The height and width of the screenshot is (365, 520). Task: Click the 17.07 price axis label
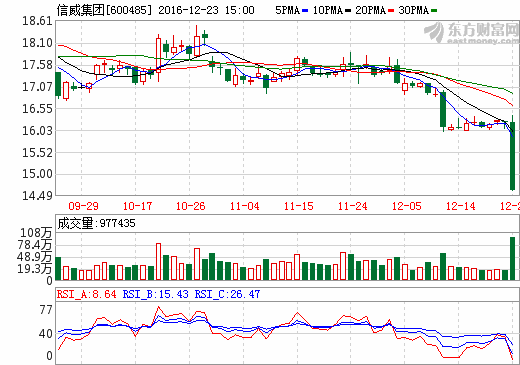point(37,87)
